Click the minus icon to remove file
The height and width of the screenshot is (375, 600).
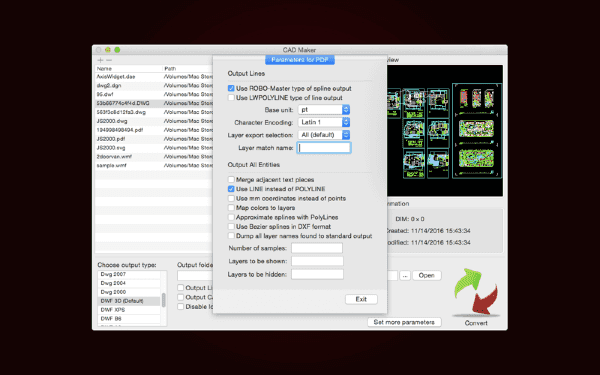click(109, 60)
